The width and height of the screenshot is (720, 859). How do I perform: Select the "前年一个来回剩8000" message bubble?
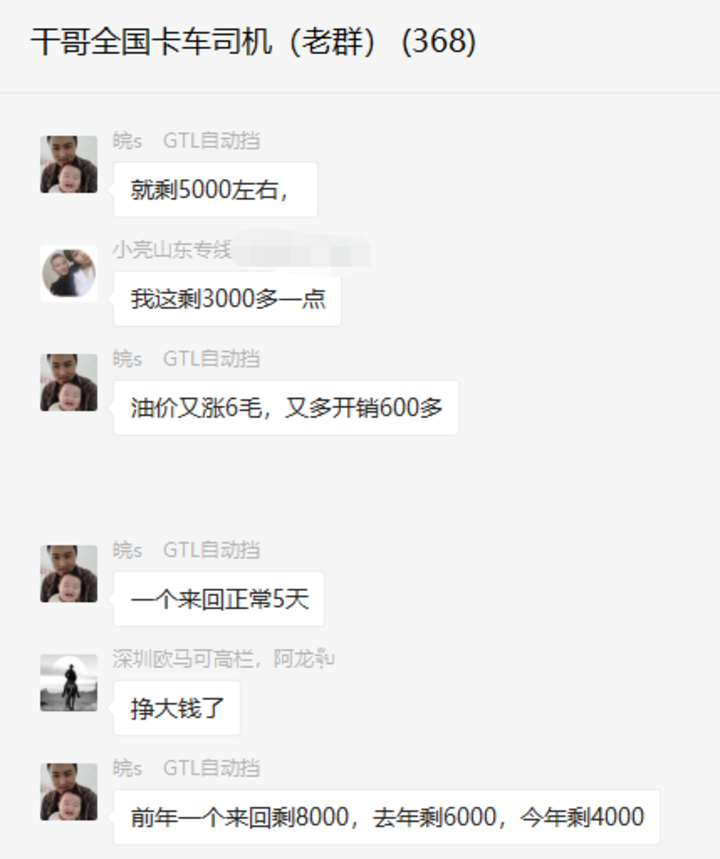[x=387, y=817]
